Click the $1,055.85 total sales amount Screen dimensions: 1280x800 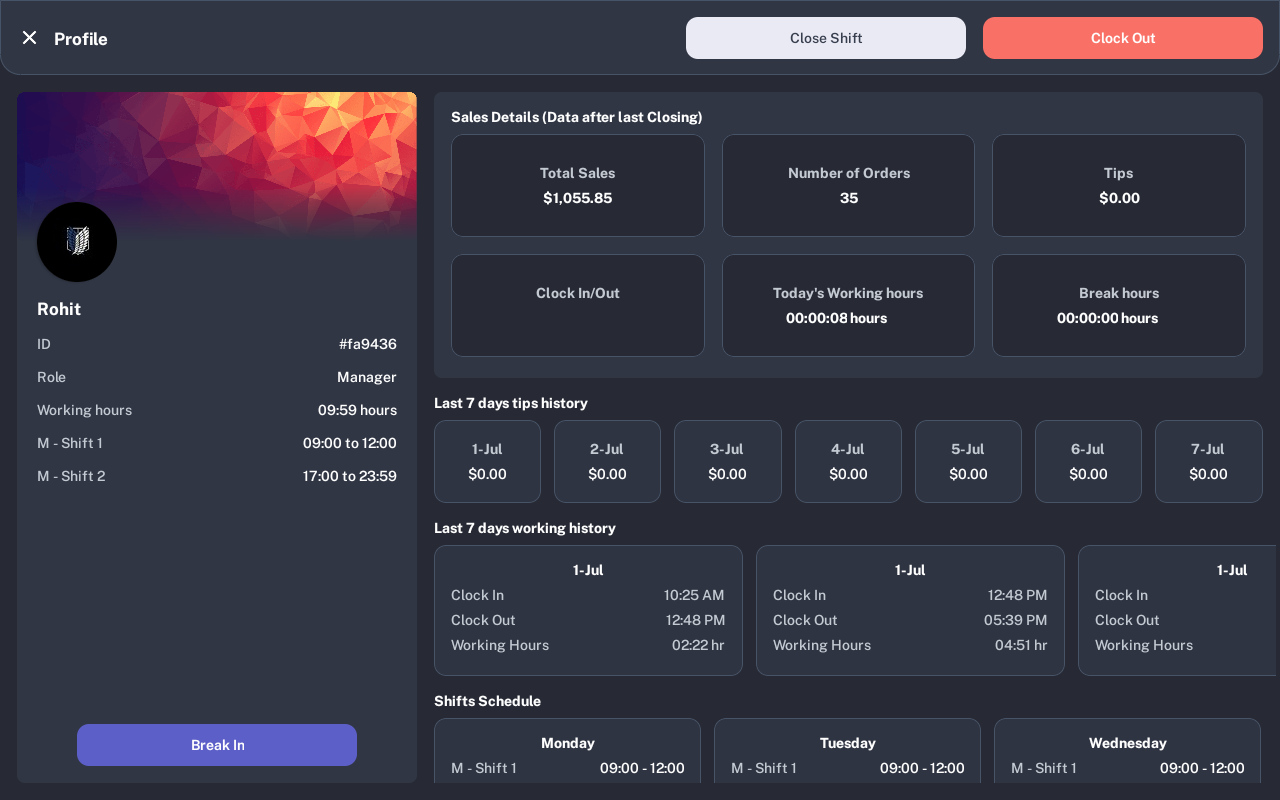click(x=578, y=198)
